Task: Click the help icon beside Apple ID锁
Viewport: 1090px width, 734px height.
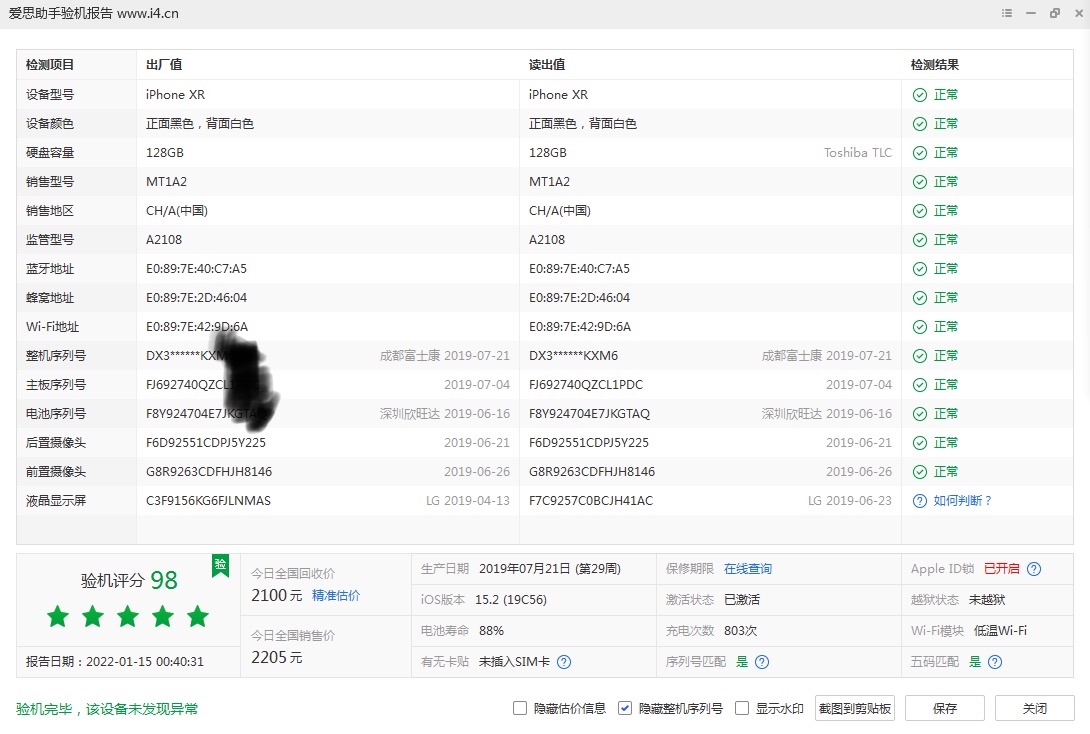Action: [x=1034, y=569]
